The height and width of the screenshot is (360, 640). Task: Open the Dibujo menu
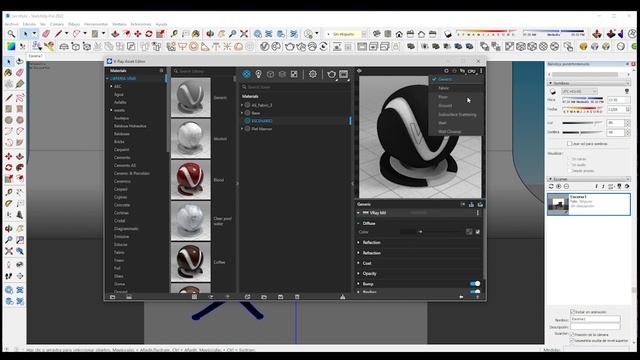[74, 24]
